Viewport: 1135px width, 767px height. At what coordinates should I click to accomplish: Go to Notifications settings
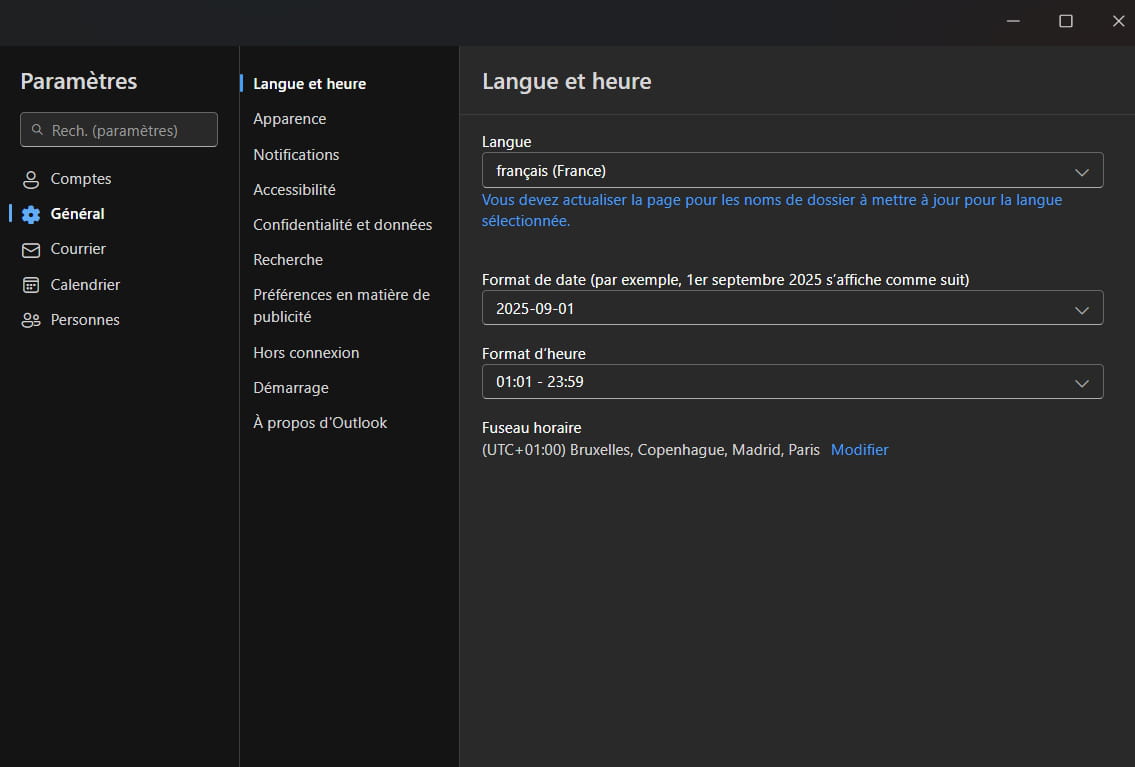pyautogui.click(x=296, y=155)
